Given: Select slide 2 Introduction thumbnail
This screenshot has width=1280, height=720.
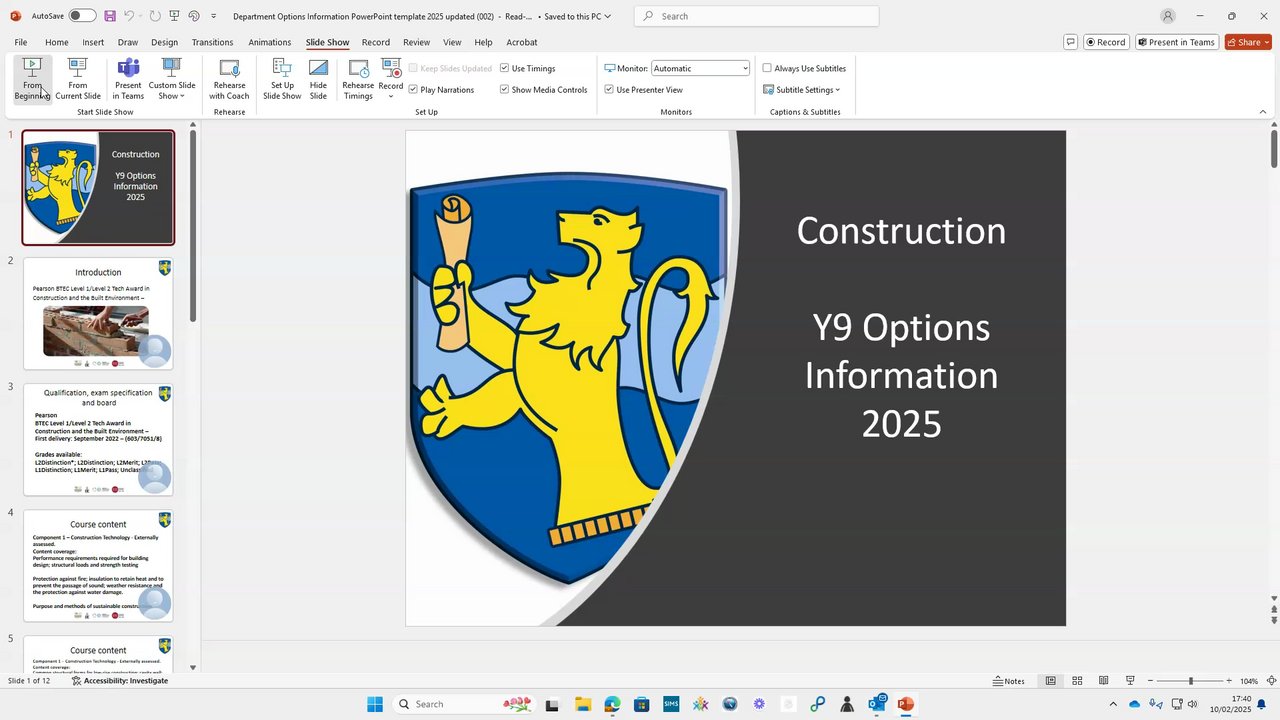Looking at the screenshot, I should [98, 313].
